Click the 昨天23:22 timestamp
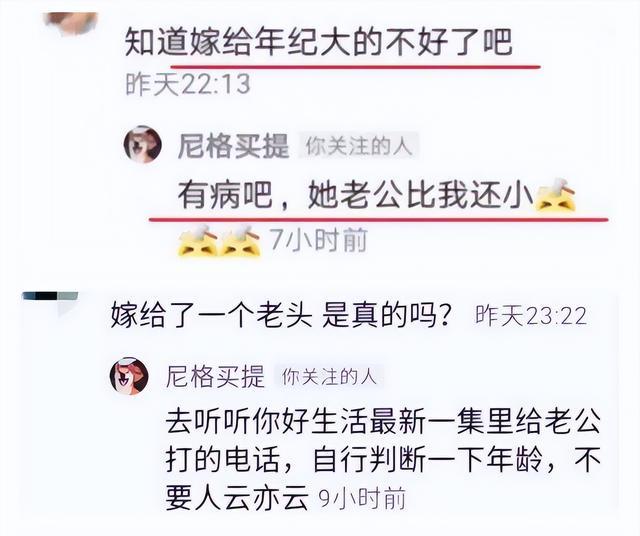The image size is (640, 536). [x=531, y=316]
